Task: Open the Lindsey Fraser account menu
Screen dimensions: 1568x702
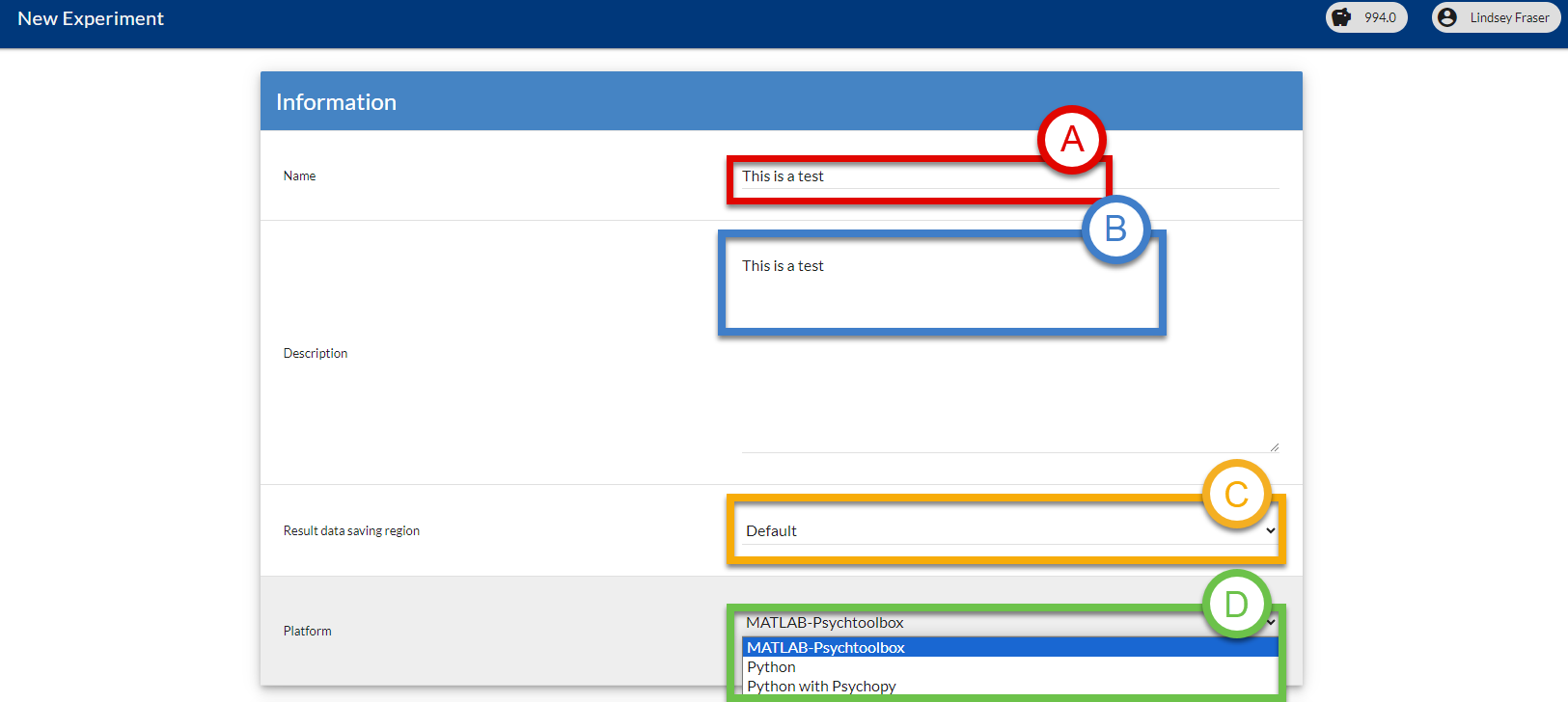Action: point(1509,17)
